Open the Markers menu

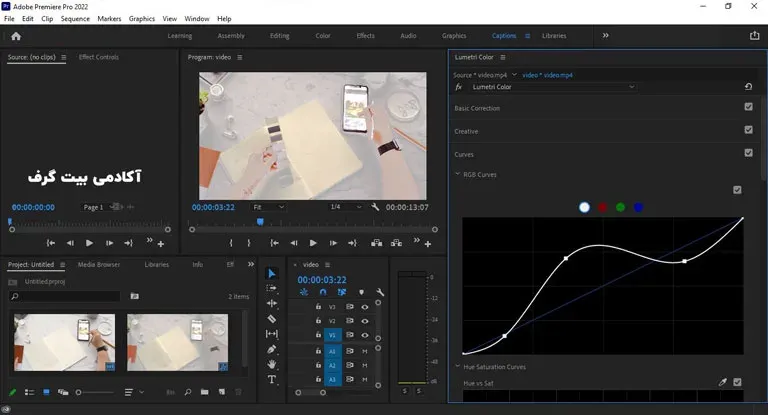coord(109,19)
